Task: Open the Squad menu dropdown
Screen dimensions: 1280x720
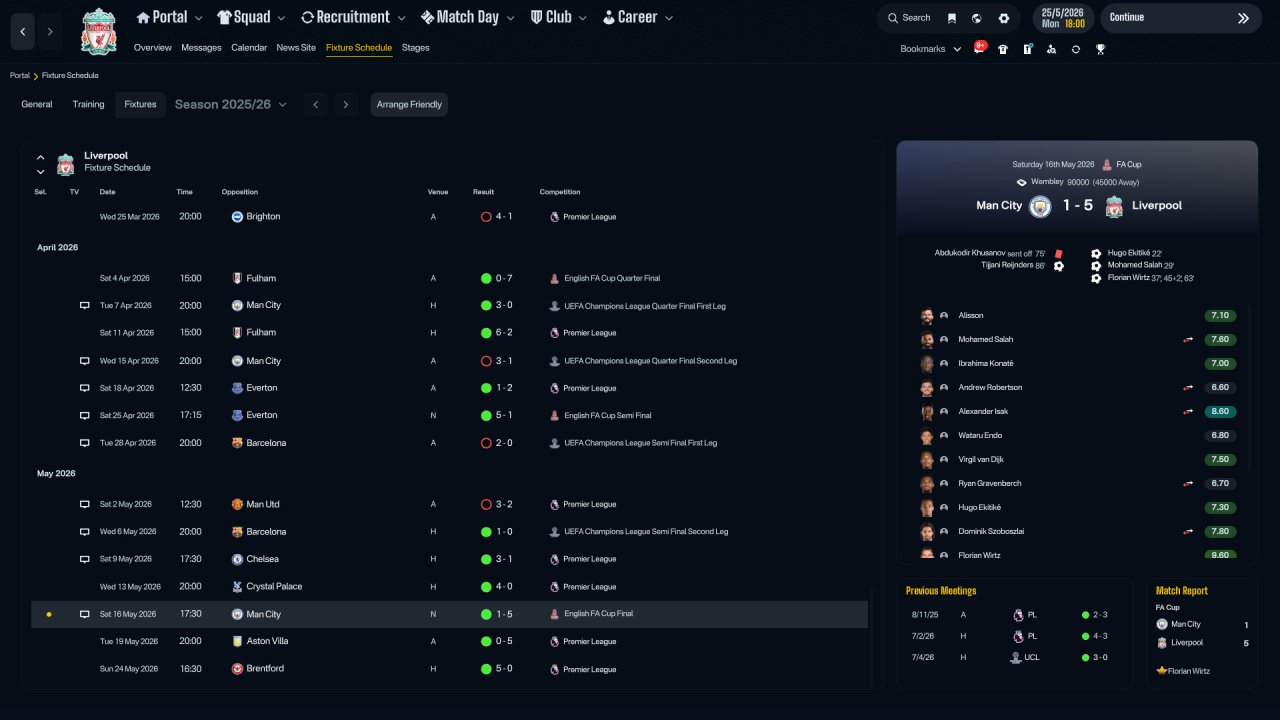Action: click(x=251, y=17)
